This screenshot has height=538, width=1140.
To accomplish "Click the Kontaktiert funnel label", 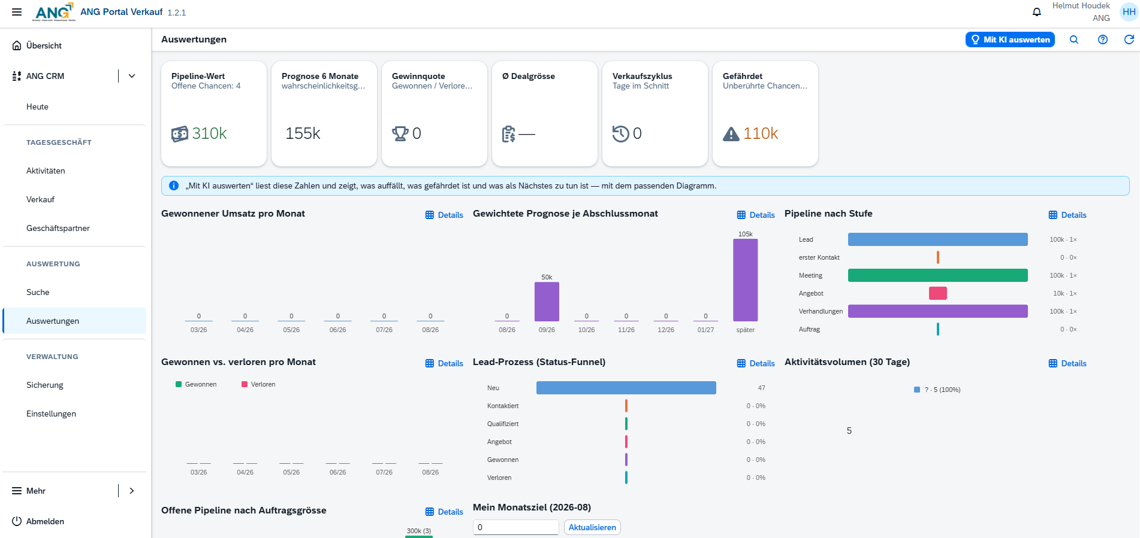I will point(502,406).
